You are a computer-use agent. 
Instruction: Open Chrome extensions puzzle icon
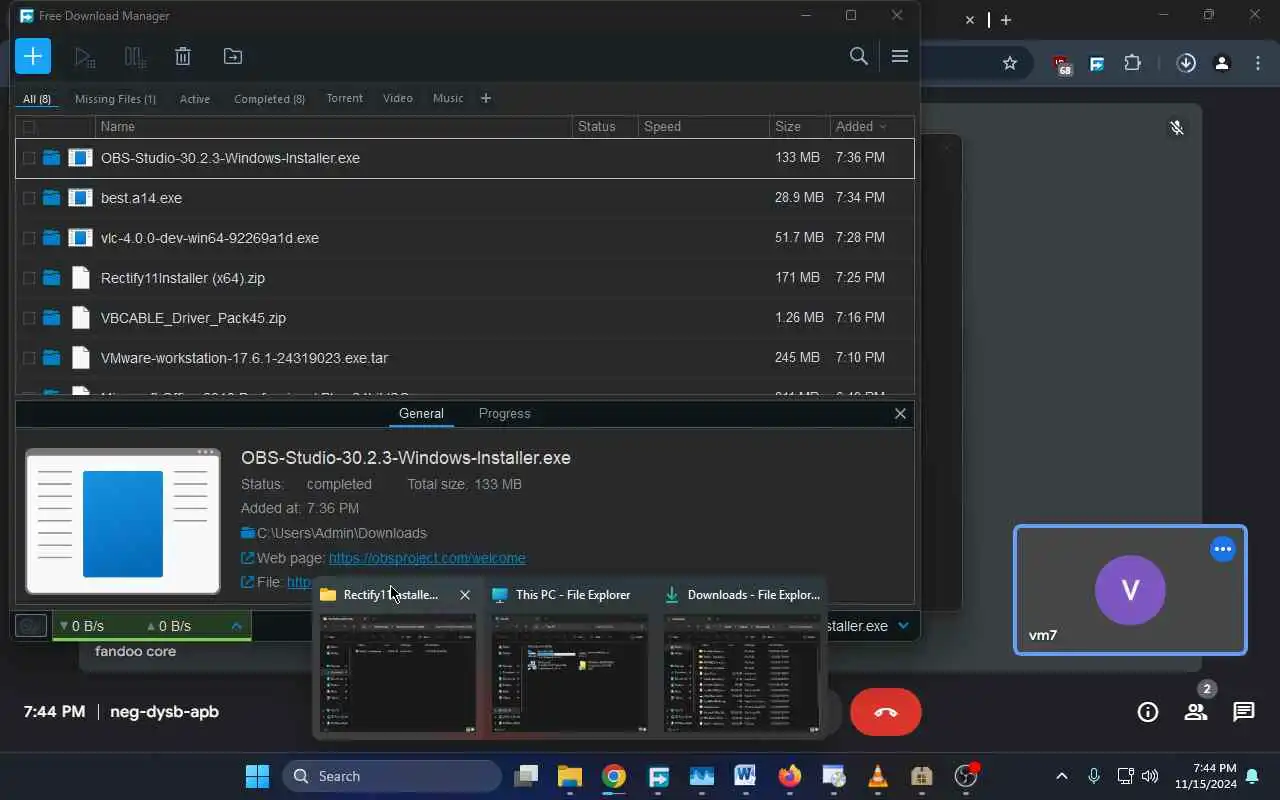click(1132, 63)
